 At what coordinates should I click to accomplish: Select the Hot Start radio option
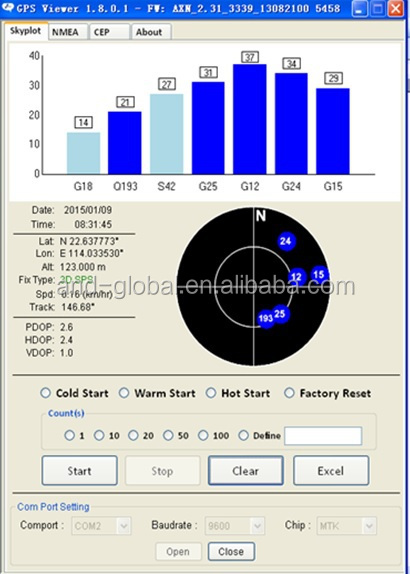211,393
